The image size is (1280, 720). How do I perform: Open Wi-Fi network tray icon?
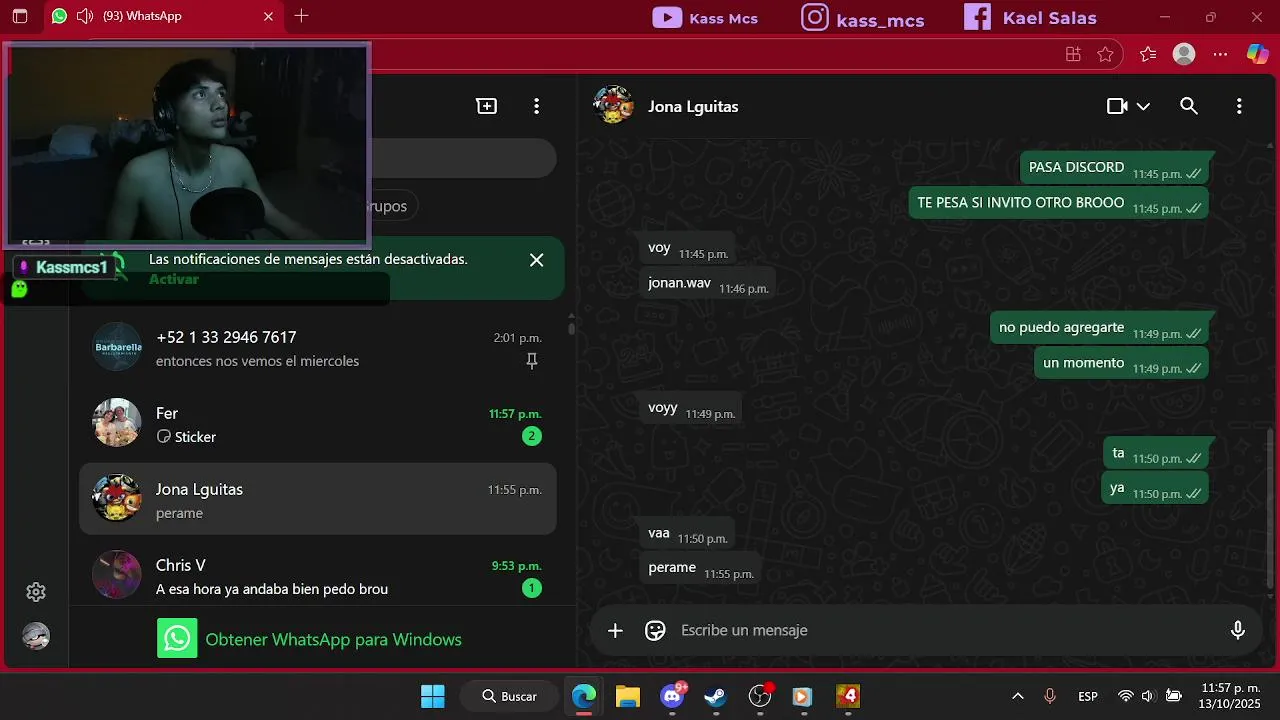pos(1126,696)
